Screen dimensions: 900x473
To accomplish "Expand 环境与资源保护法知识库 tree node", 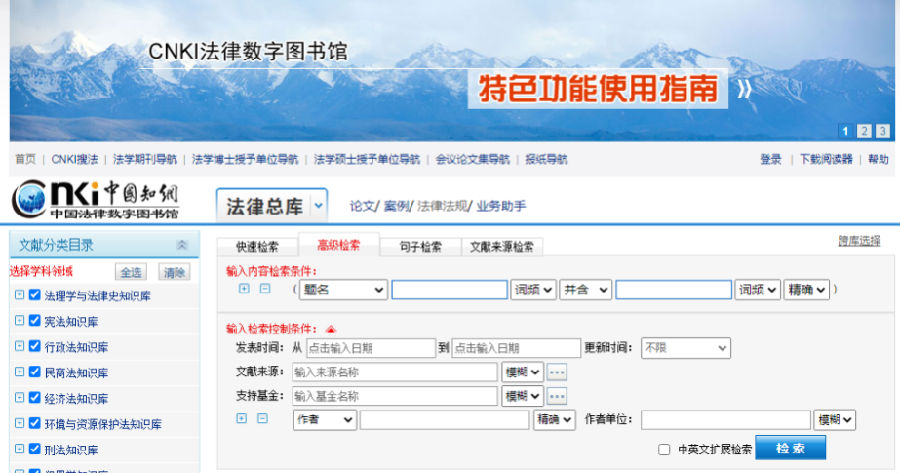I will (20, 423).
